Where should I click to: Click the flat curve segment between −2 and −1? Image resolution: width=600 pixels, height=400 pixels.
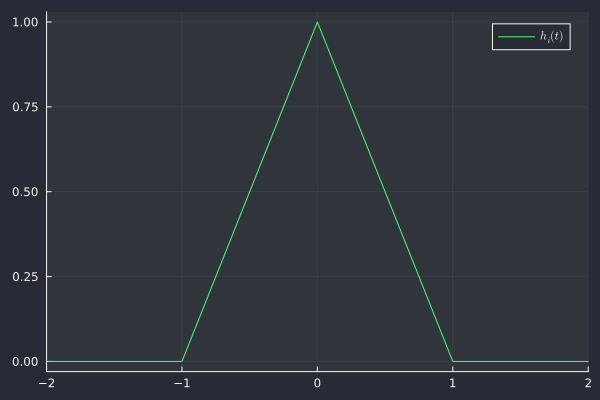click(x=115, y=361)
